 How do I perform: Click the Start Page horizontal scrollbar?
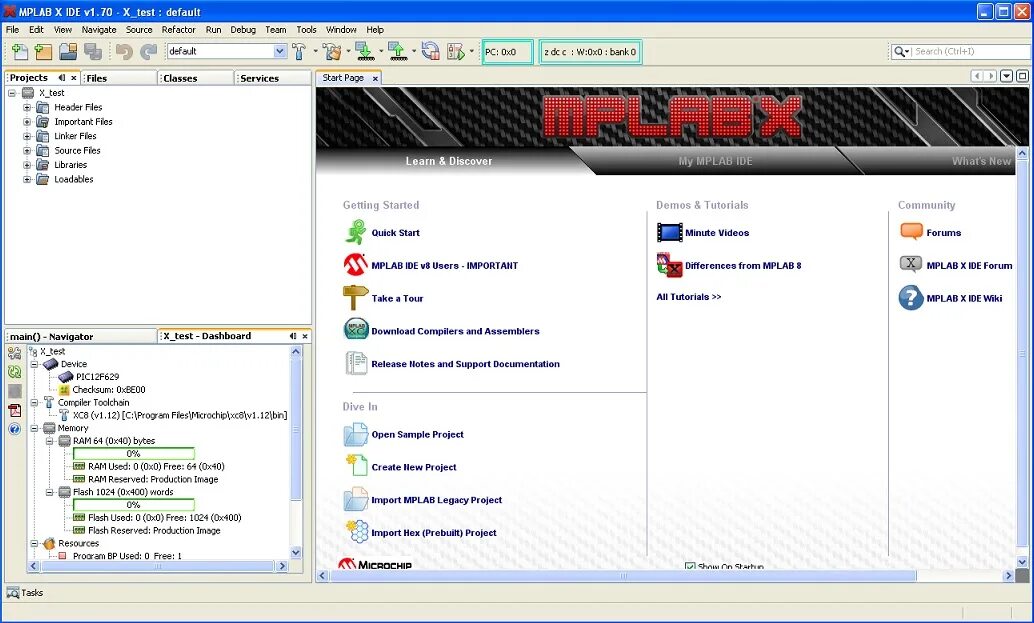pos(623,576)
